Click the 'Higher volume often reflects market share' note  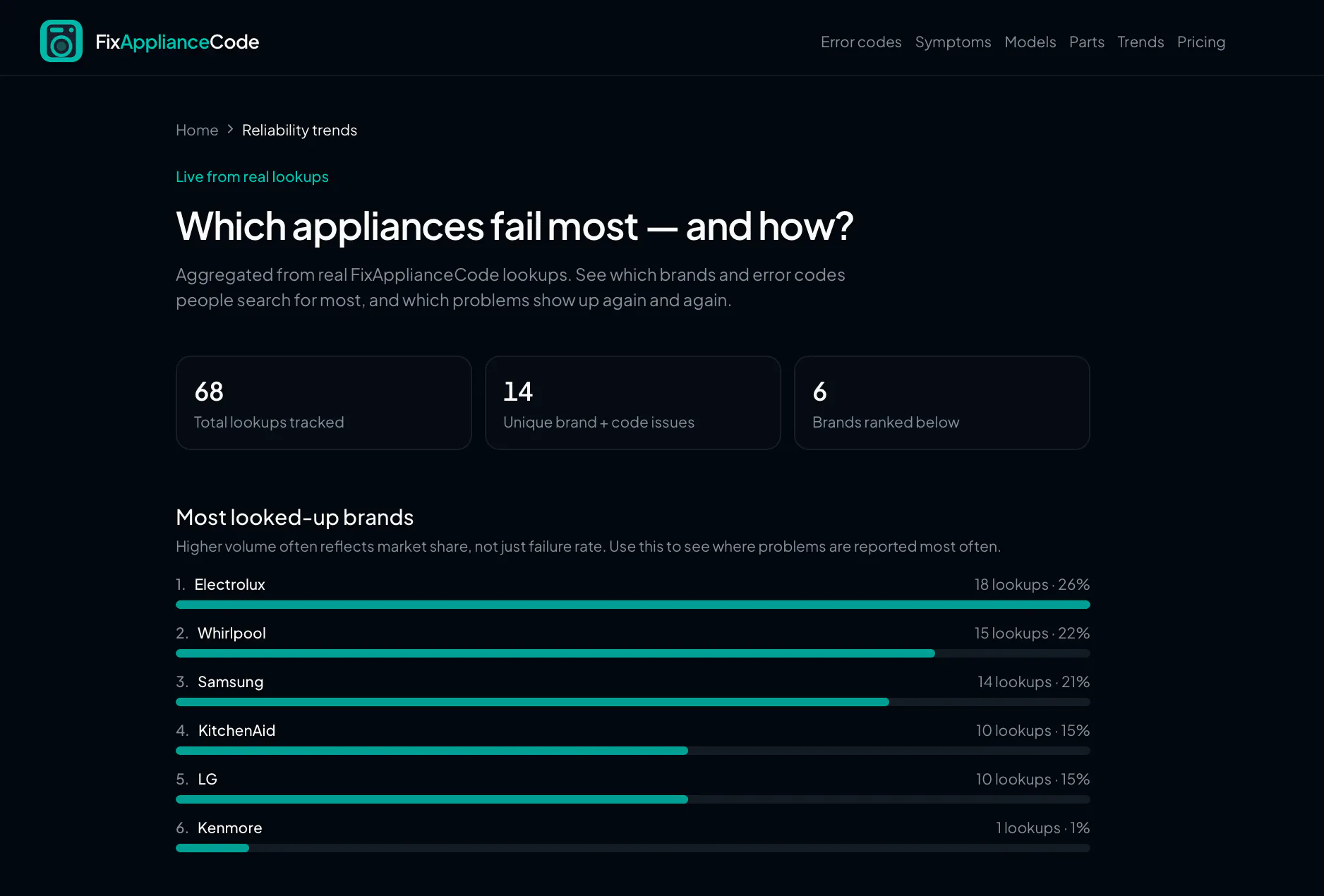click(588, 546)
